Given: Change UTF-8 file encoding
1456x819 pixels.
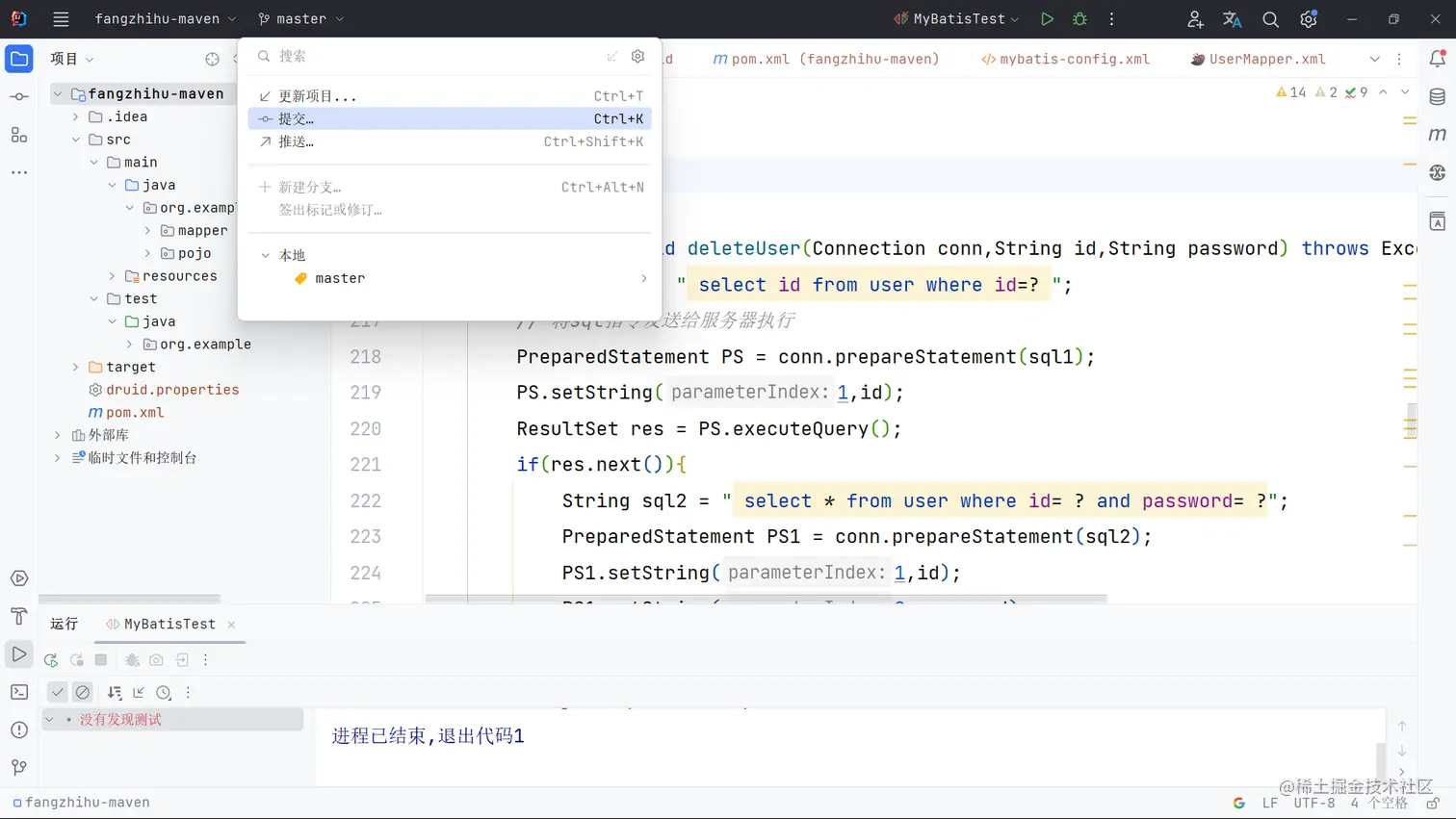Looking at the screenshot, I should 1313,802.
